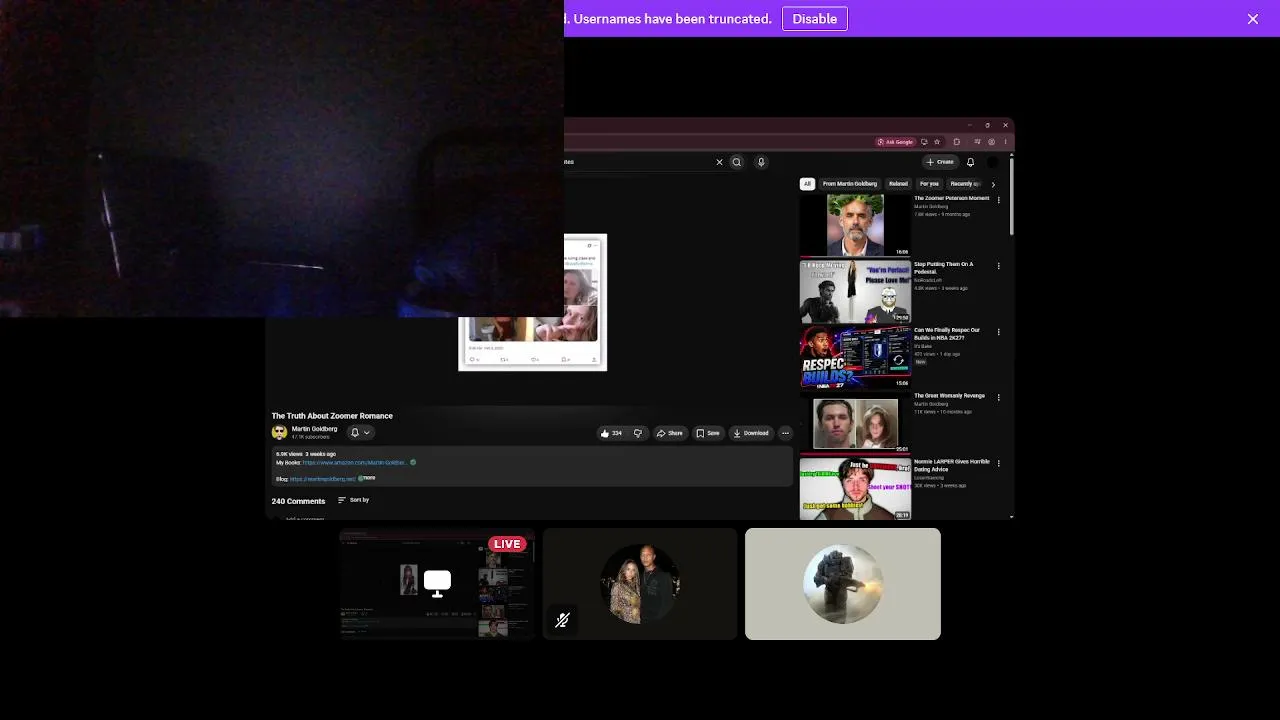Dislike the video with thumbs down
Viewport: 1280px width, 720px height.
tap(638, 433)
